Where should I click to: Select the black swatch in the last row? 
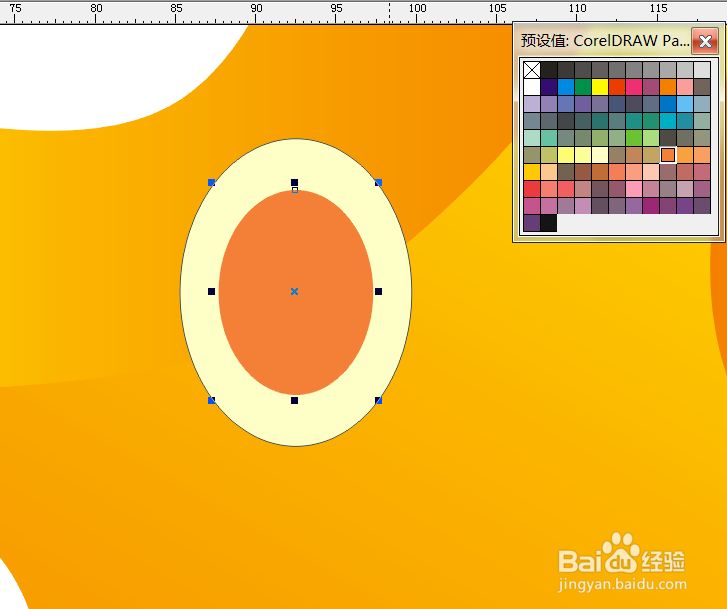tap(549, 223)
